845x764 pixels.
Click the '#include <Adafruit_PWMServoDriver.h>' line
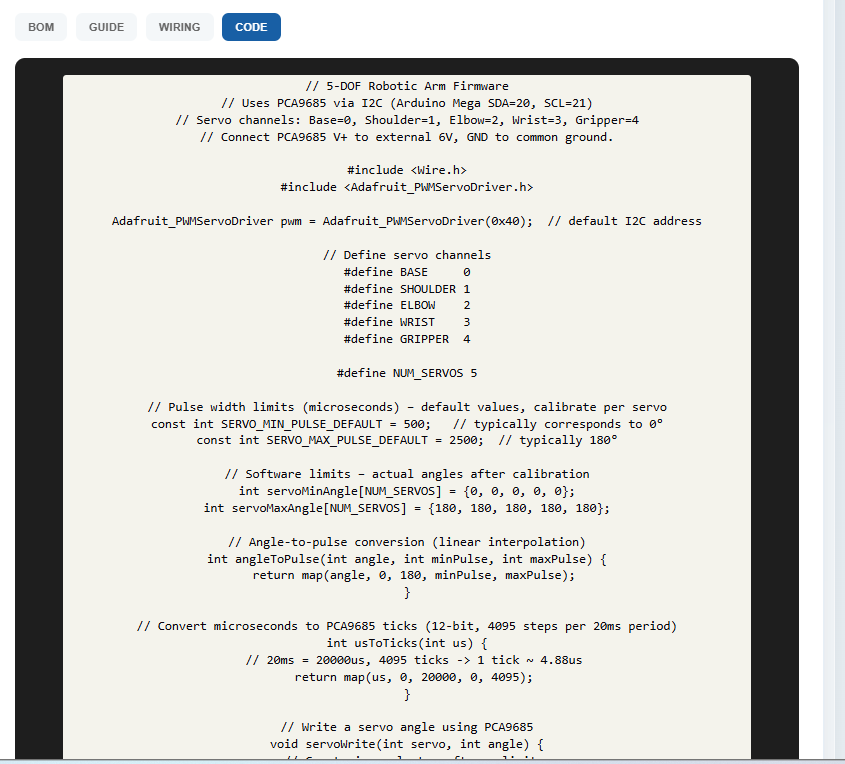pos(407,187)
